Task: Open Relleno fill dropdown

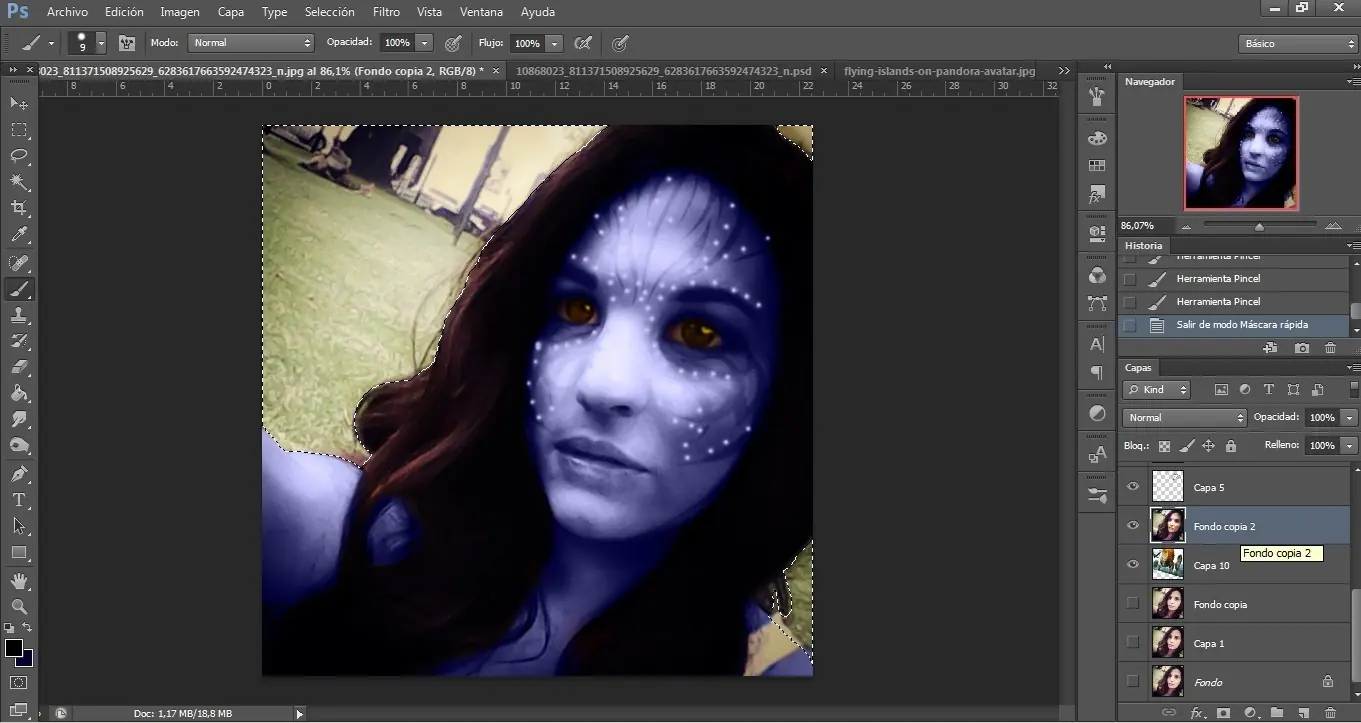Action: 1350,445
